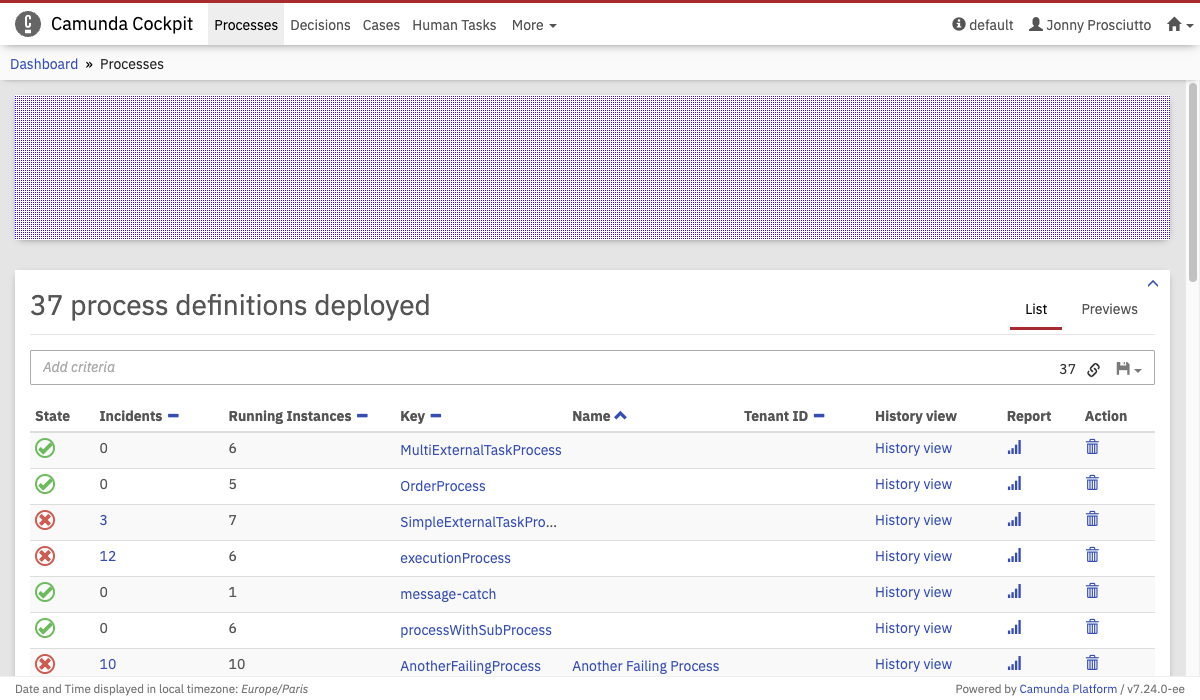Collapse the process definitions panel
1200x700 pixels.
(x=1152, y=284)
